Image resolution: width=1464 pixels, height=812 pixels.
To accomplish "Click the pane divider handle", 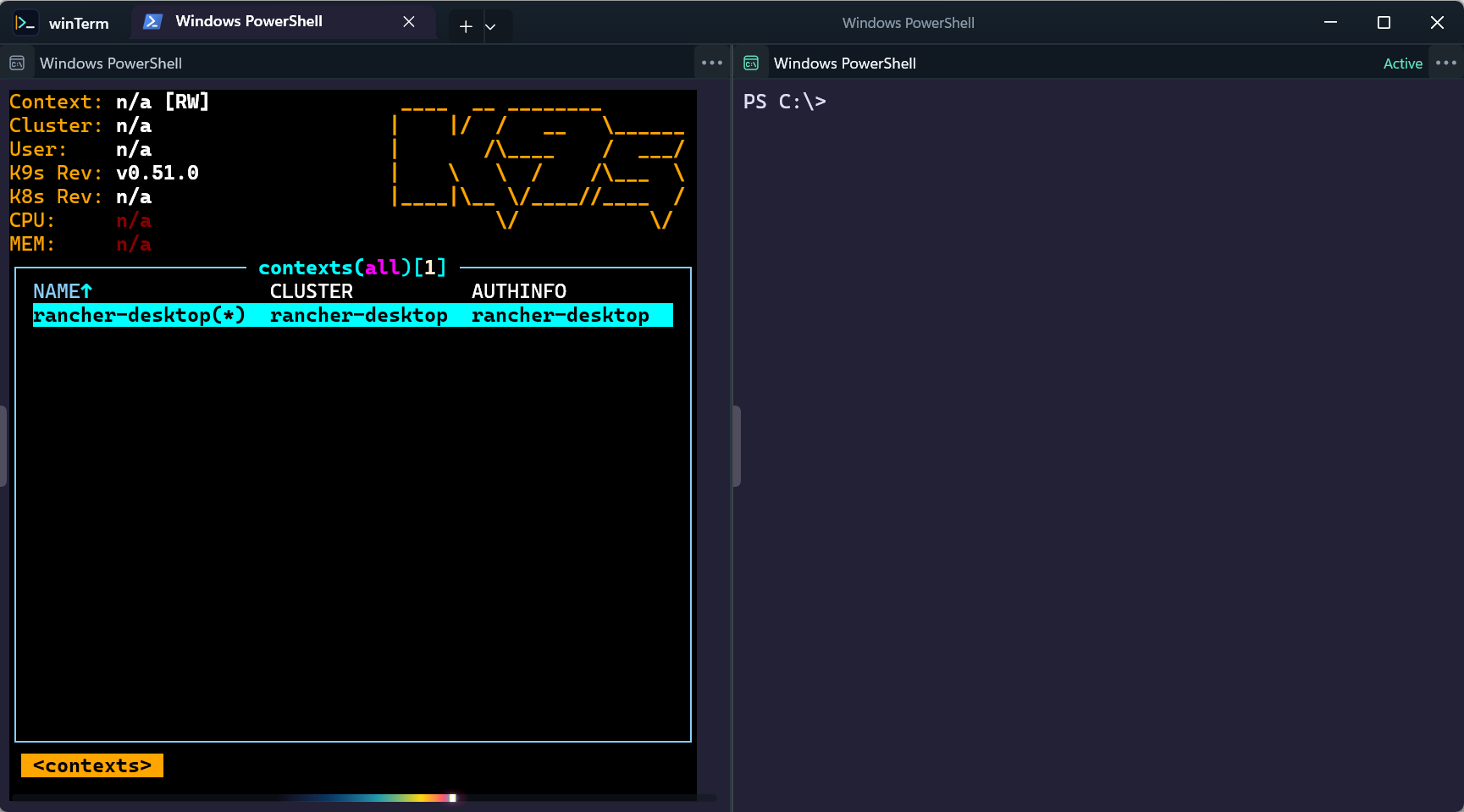I will pyautogui.click(x=737, y=446).
